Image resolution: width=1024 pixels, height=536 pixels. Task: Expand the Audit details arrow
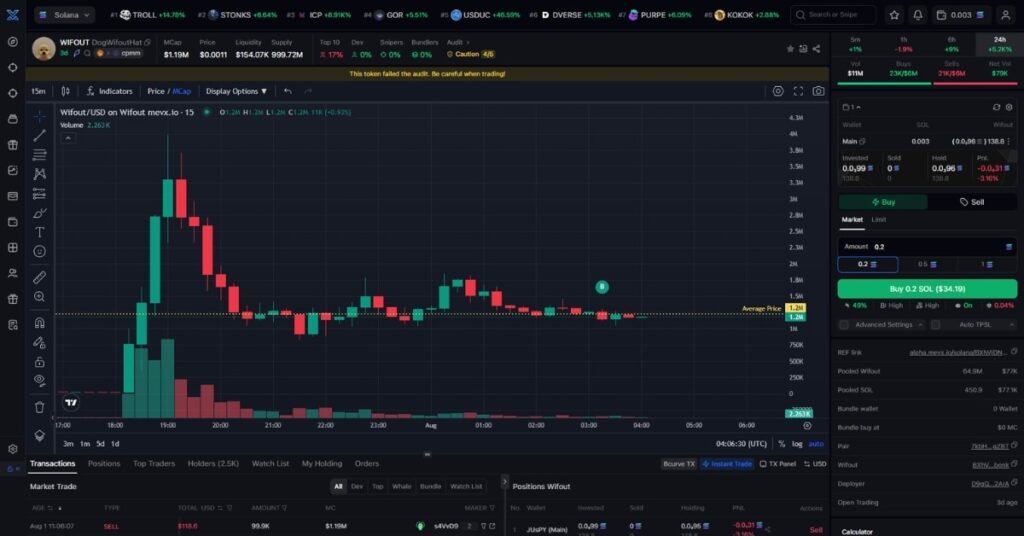(468, 42)
